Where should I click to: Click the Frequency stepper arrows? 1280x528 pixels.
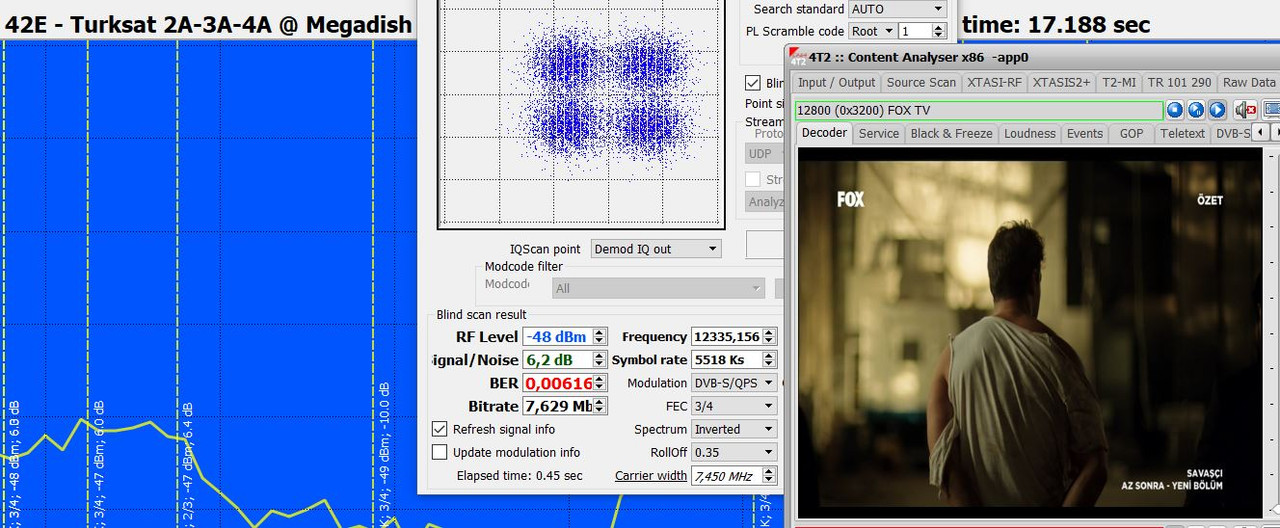[769, 337]
